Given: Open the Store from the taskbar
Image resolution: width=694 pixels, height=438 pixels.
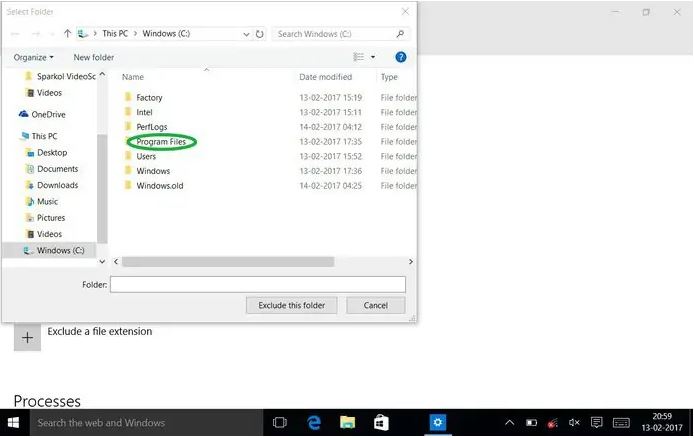Looking at the screenshot, I should [x=381, y=423].
